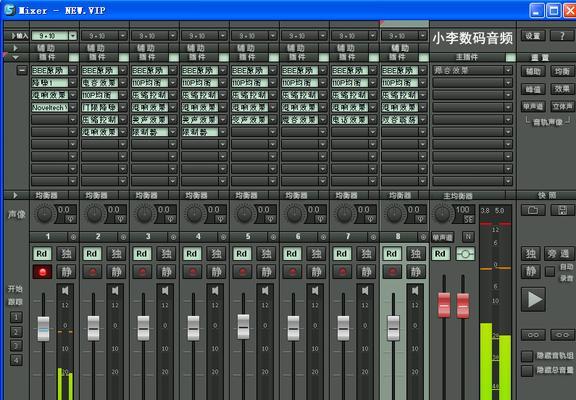Click channel 8 speaker monitor icon

click(415, 291)
